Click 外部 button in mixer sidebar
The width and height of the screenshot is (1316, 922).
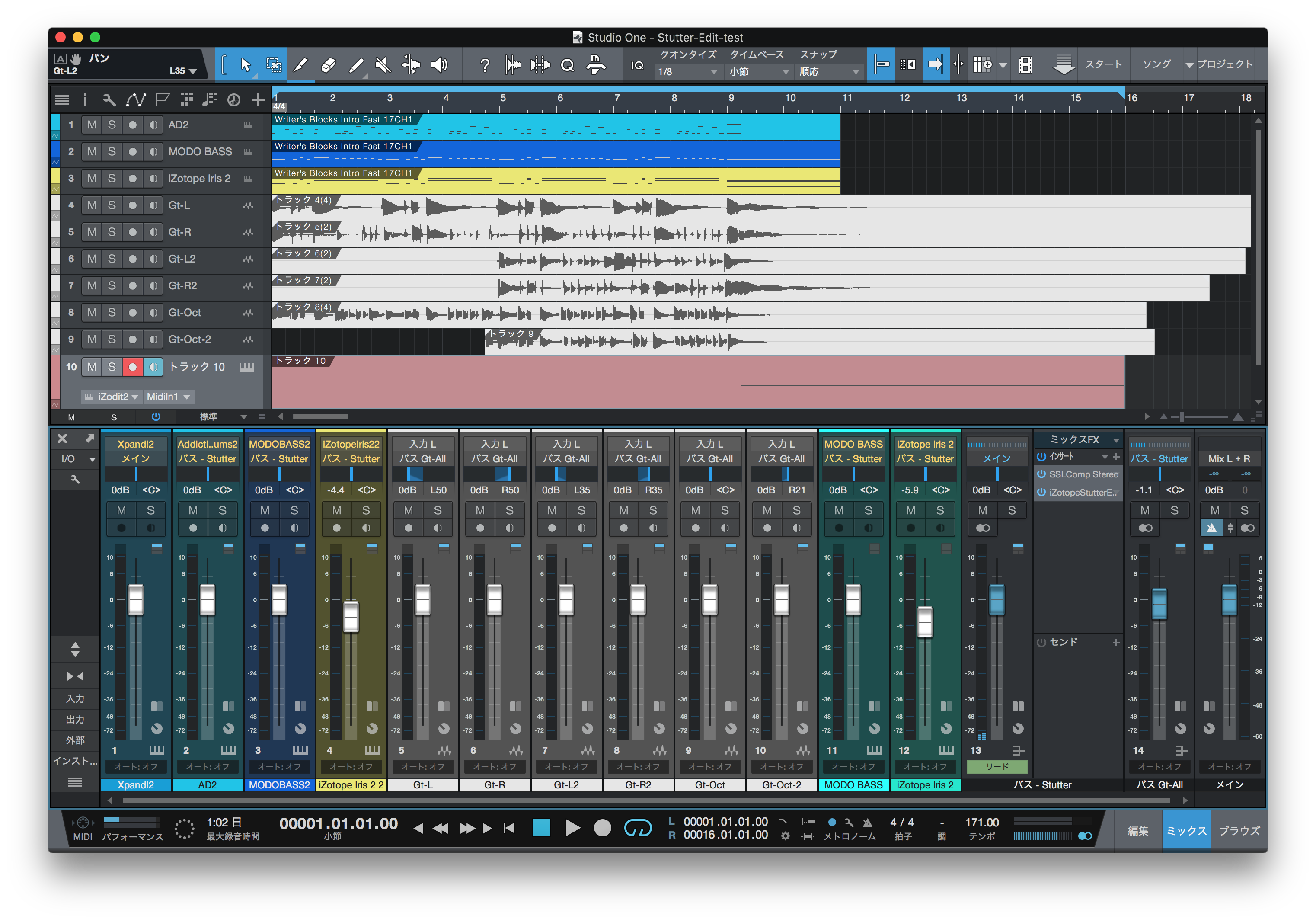point(75,740)
